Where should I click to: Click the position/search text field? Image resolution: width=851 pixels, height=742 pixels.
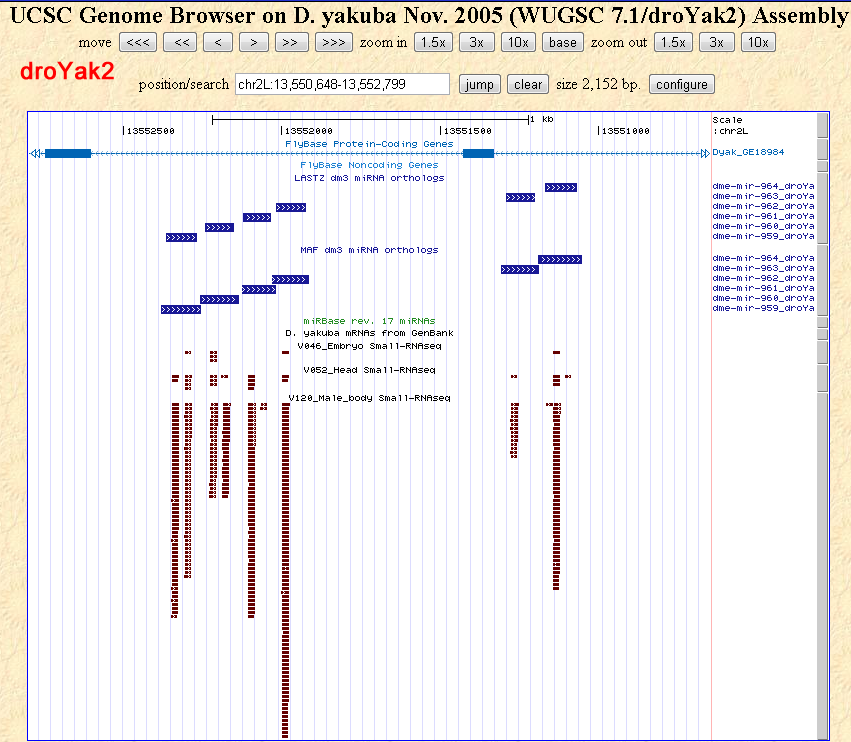342,84
